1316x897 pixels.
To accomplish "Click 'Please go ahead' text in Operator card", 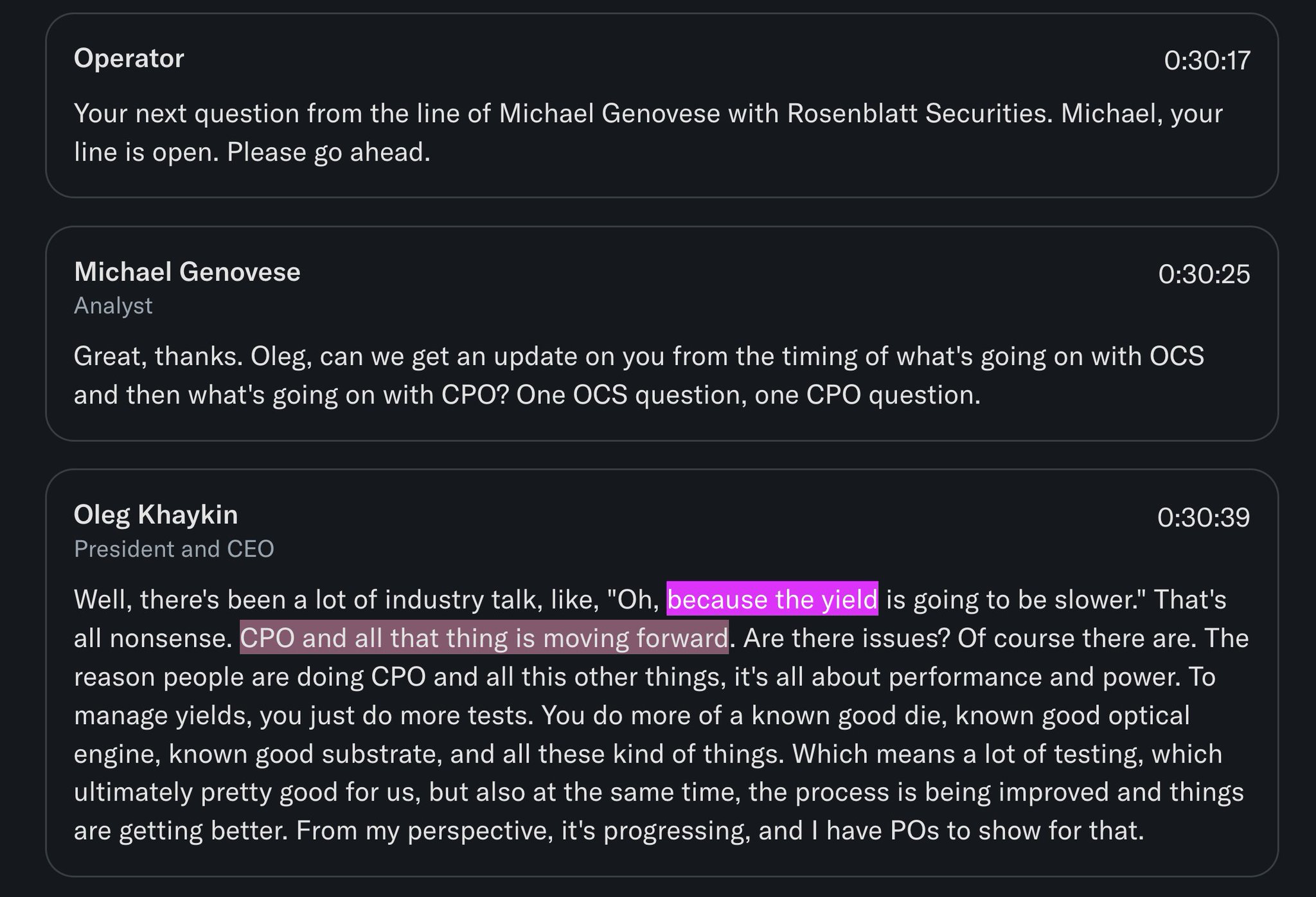I will coord(328,152).
